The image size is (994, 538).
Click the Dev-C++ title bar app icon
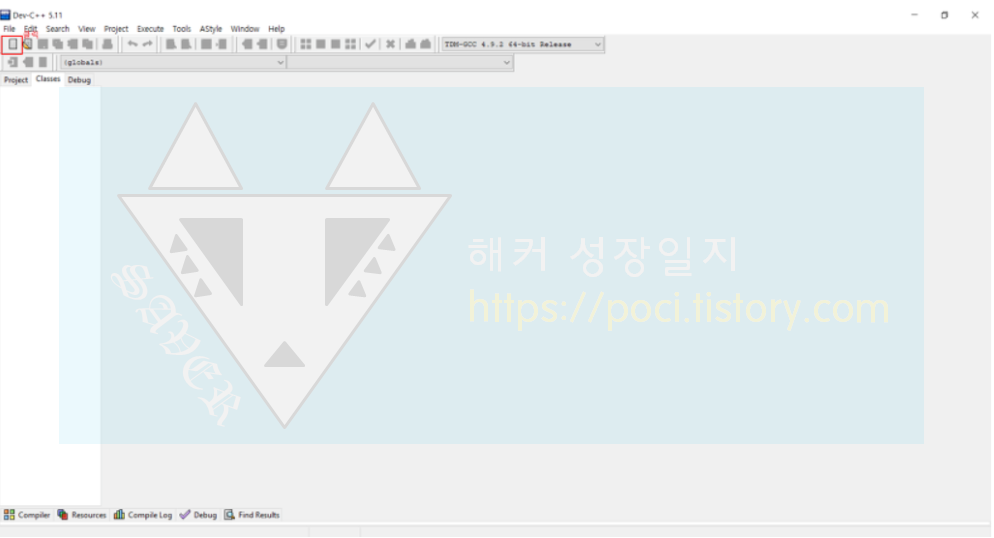pos(6,15)
